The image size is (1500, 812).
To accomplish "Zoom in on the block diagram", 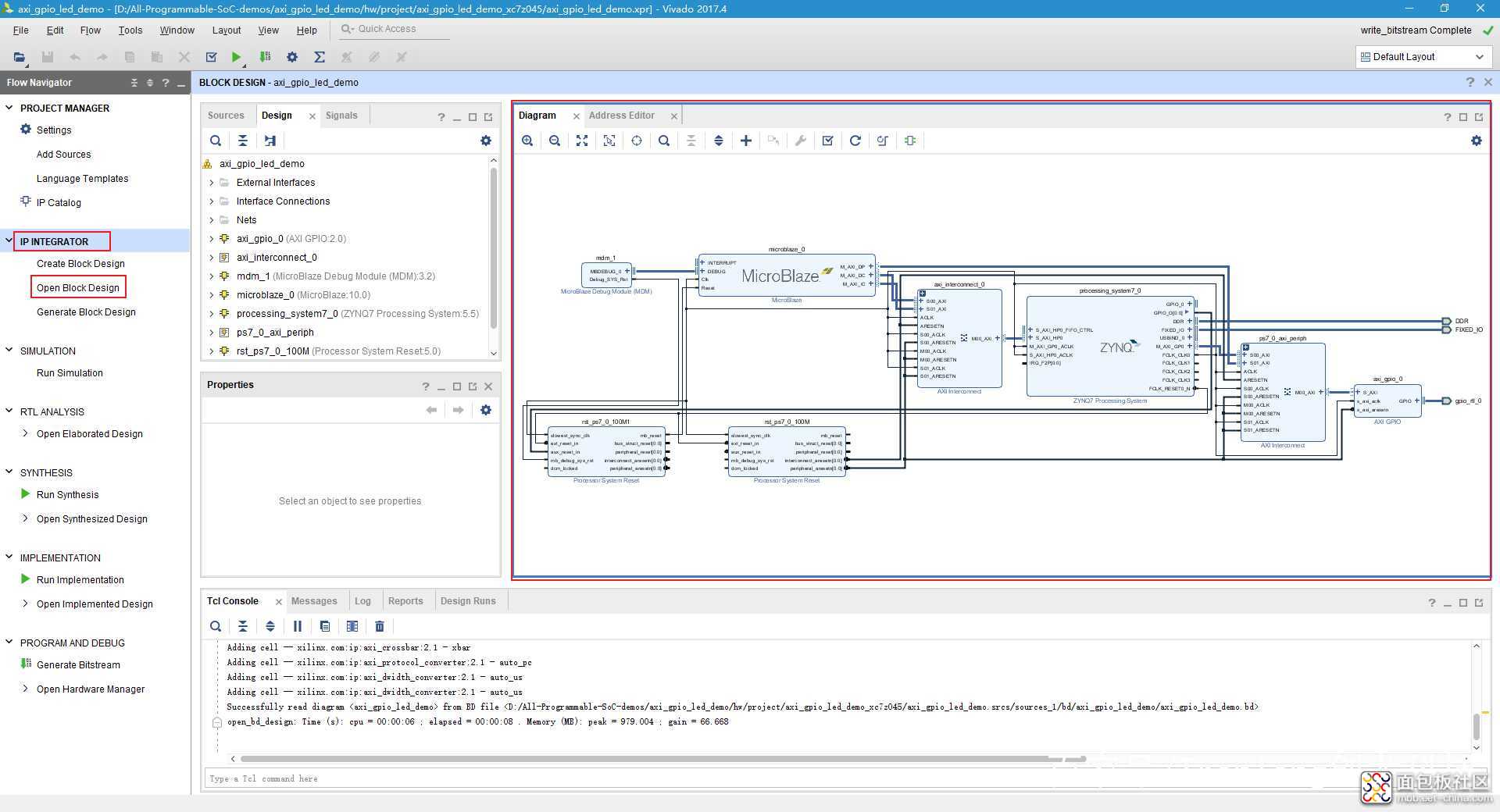I will pos(527,141).
